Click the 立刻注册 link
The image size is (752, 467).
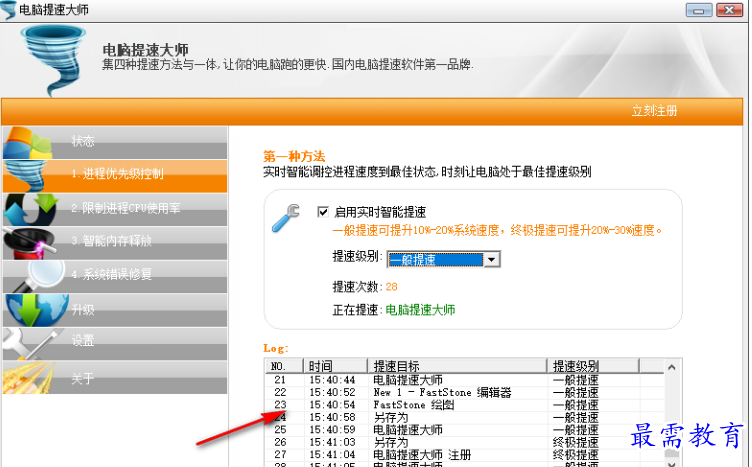[x=654, y=111]
